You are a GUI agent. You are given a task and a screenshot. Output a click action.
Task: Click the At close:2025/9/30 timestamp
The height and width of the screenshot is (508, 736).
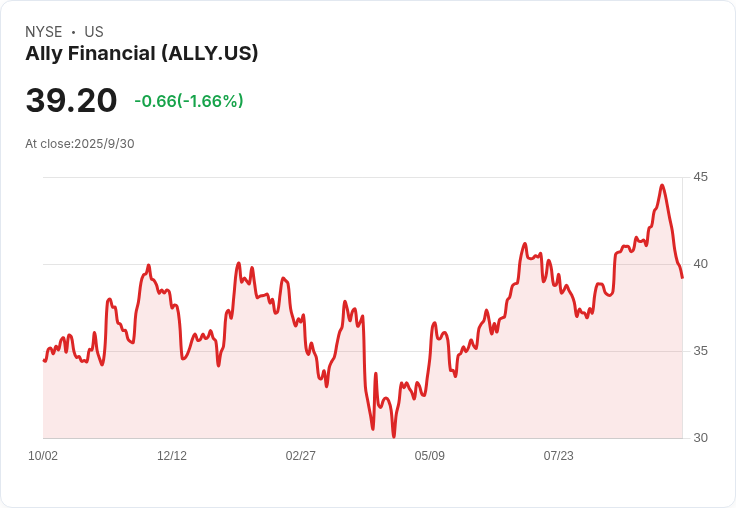point(80,144)
